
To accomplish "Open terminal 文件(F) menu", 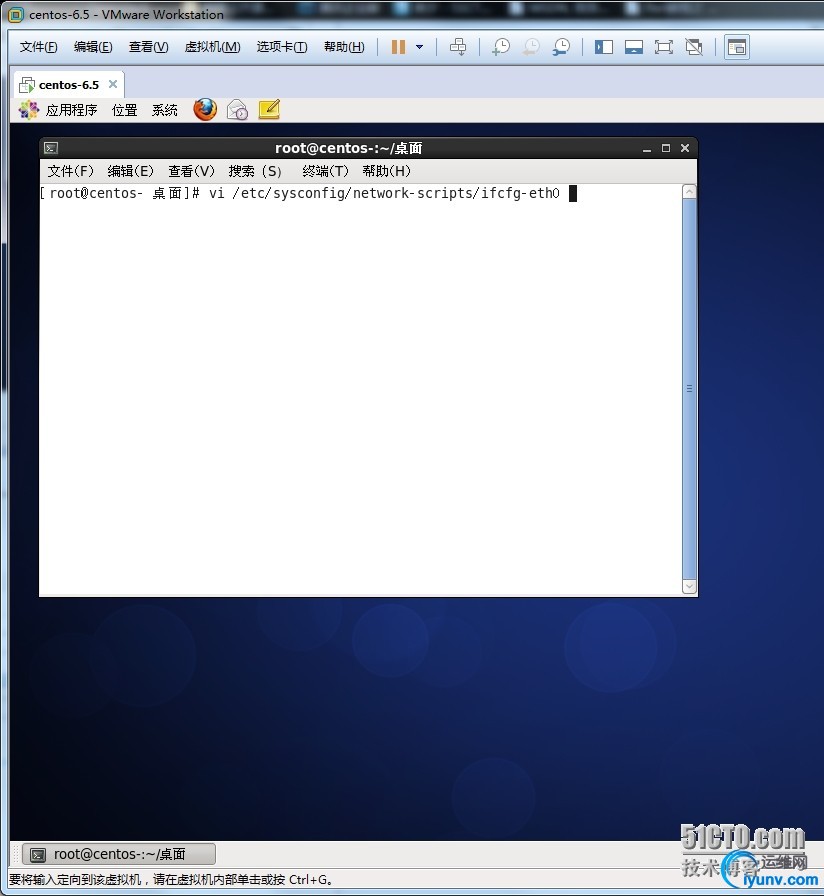I will 70,171.
